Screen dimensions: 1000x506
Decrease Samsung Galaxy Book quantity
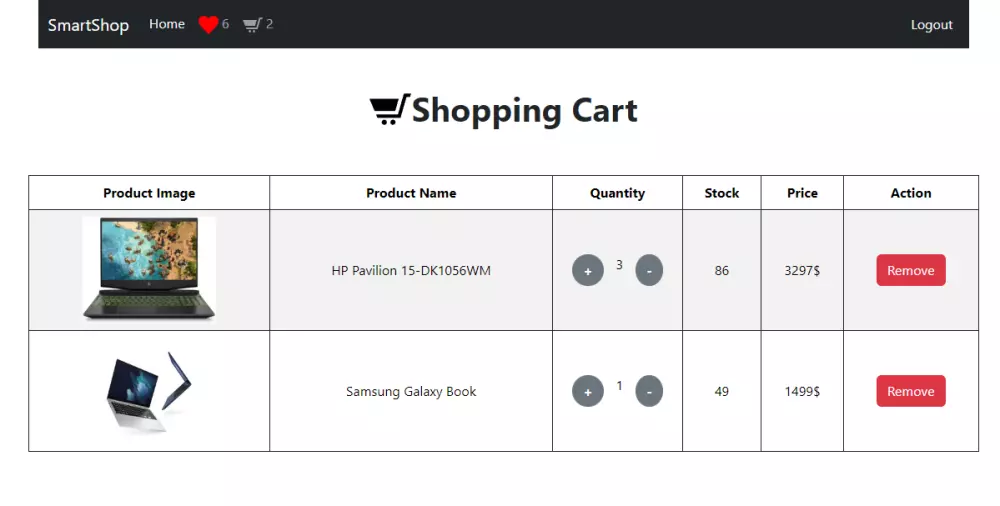pyautogui.click(x=649, y=391)
